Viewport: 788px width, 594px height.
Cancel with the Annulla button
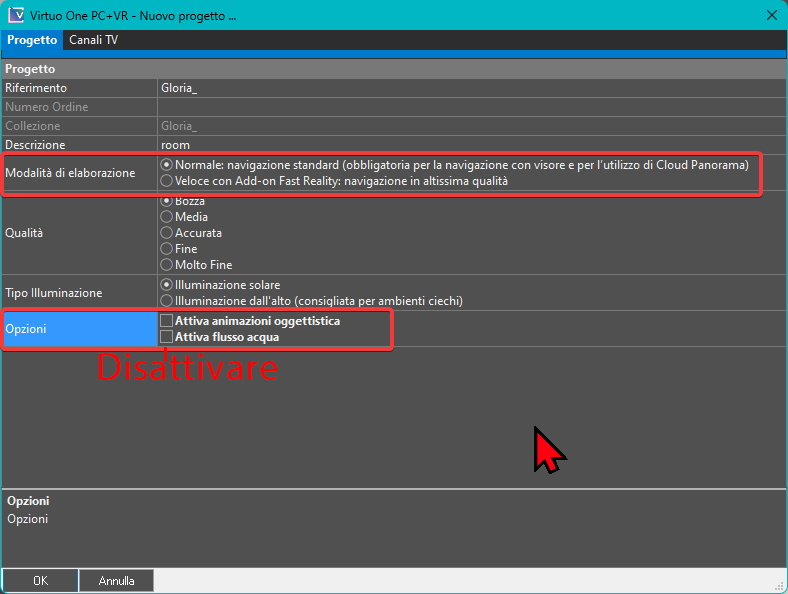coord(117,580)
